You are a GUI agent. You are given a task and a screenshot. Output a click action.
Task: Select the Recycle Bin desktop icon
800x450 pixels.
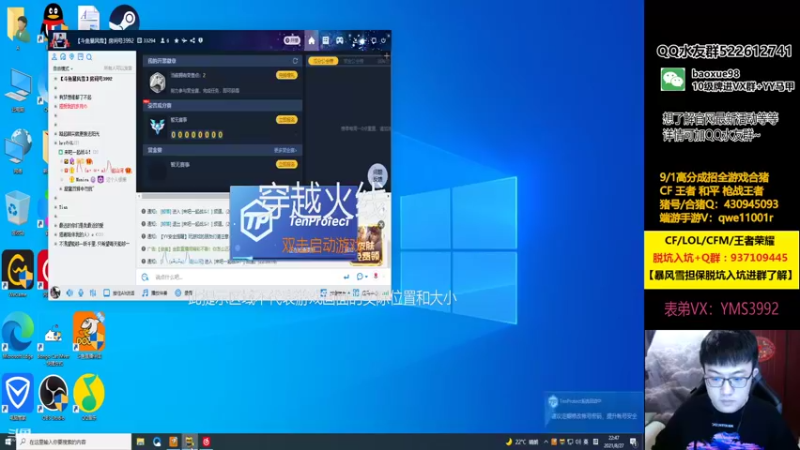click(18, 213)
